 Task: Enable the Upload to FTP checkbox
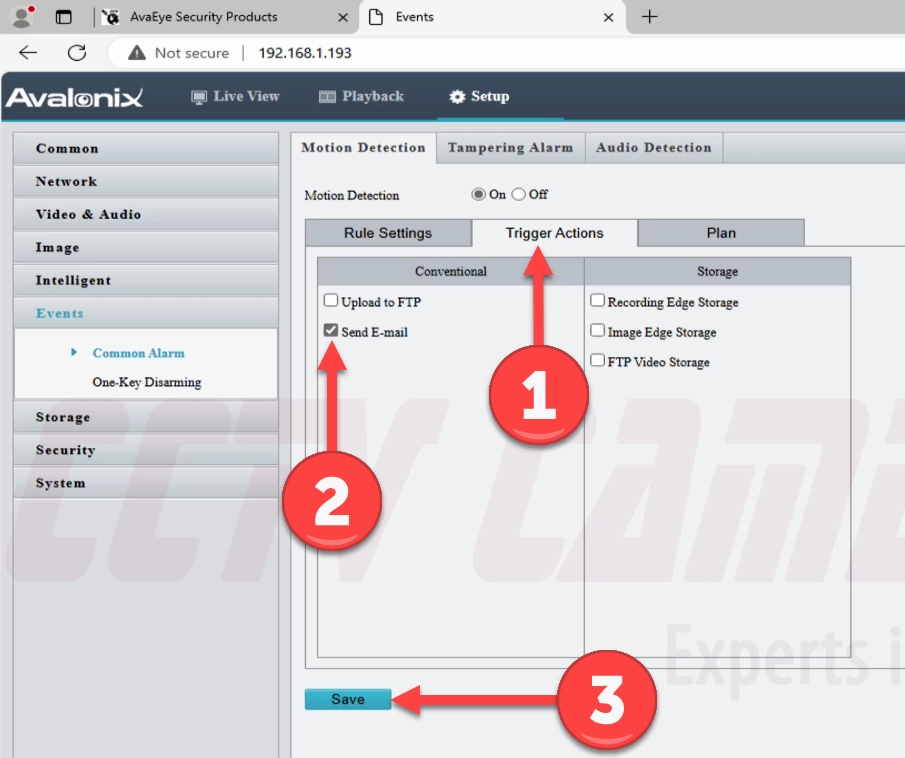331,301
